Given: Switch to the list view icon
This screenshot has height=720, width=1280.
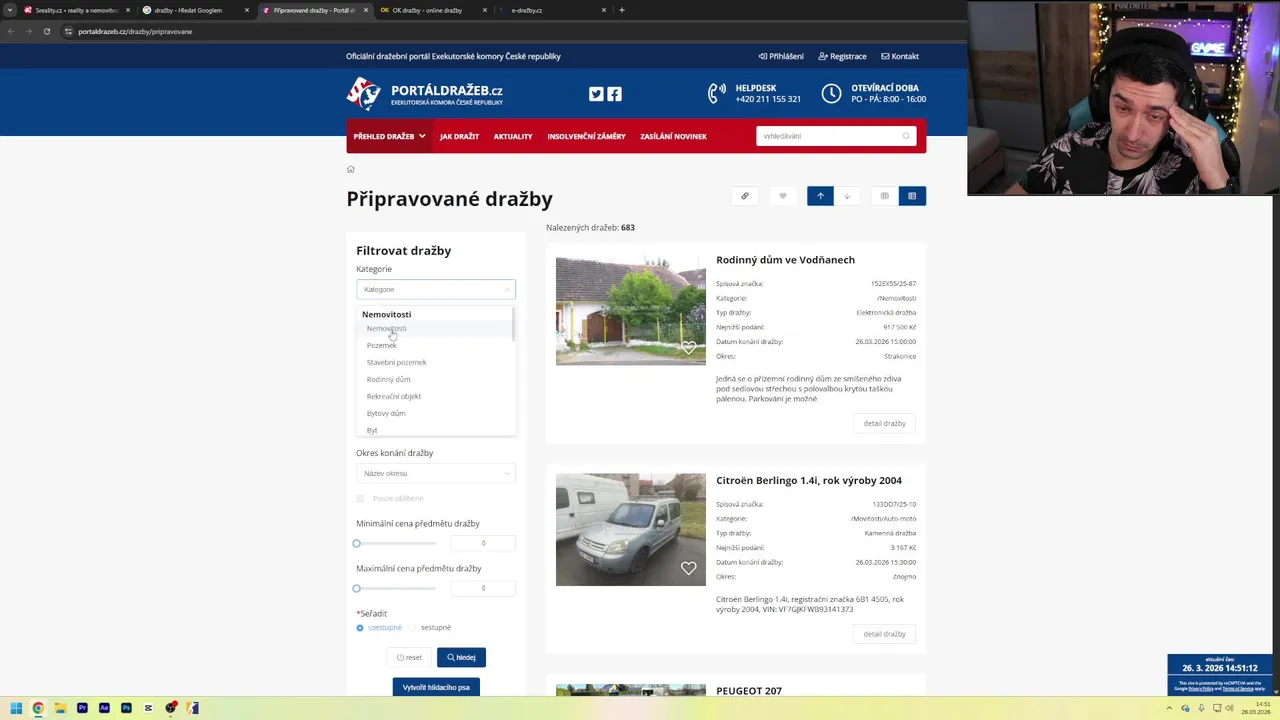Looking at the screenshot, I should click(912, 196).
